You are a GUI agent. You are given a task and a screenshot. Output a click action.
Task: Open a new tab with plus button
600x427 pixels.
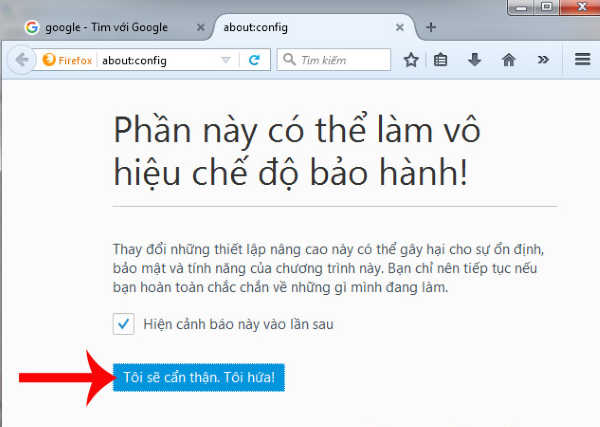coord(431,27)
